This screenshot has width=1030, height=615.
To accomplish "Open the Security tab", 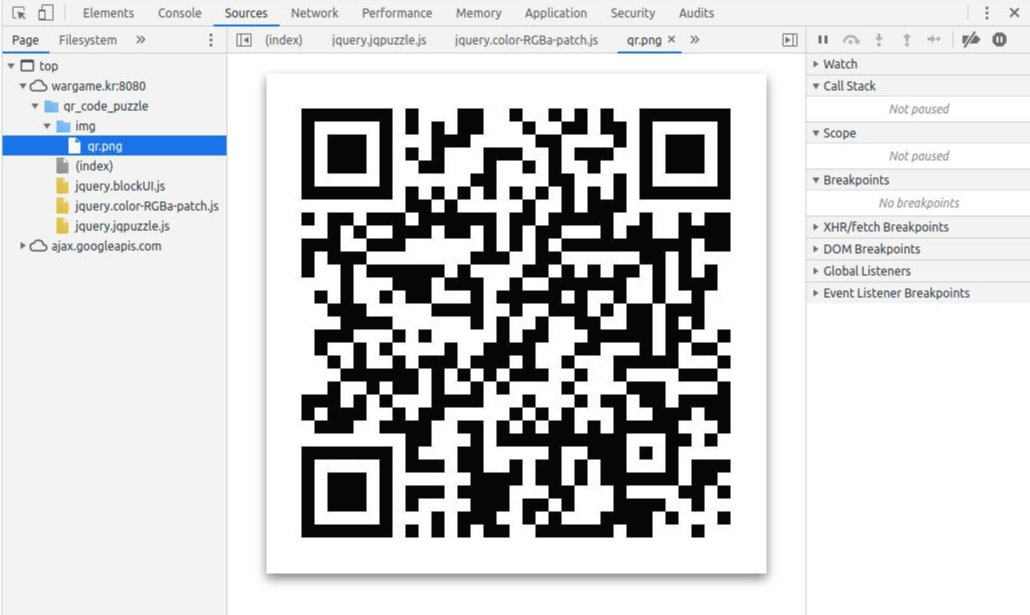I will (633, 13).
